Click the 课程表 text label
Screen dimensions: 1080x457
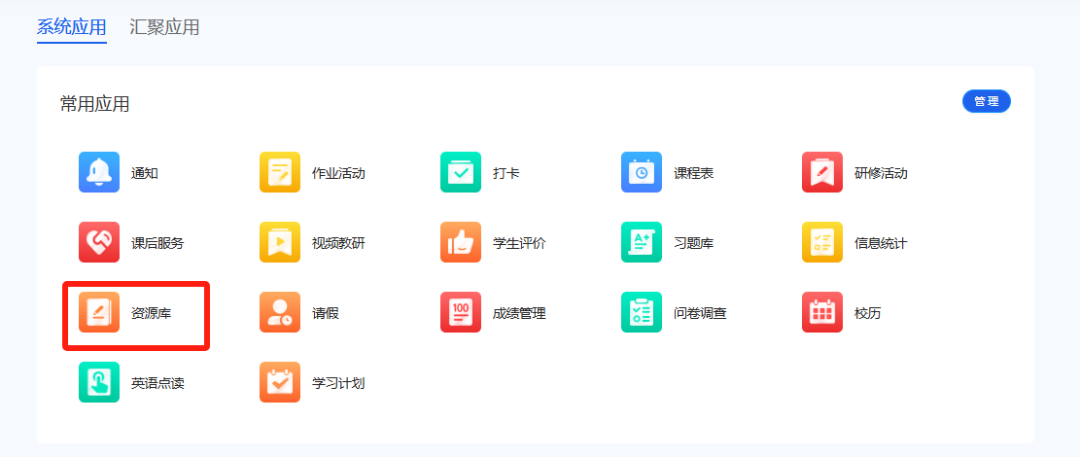tap(694, 173)
